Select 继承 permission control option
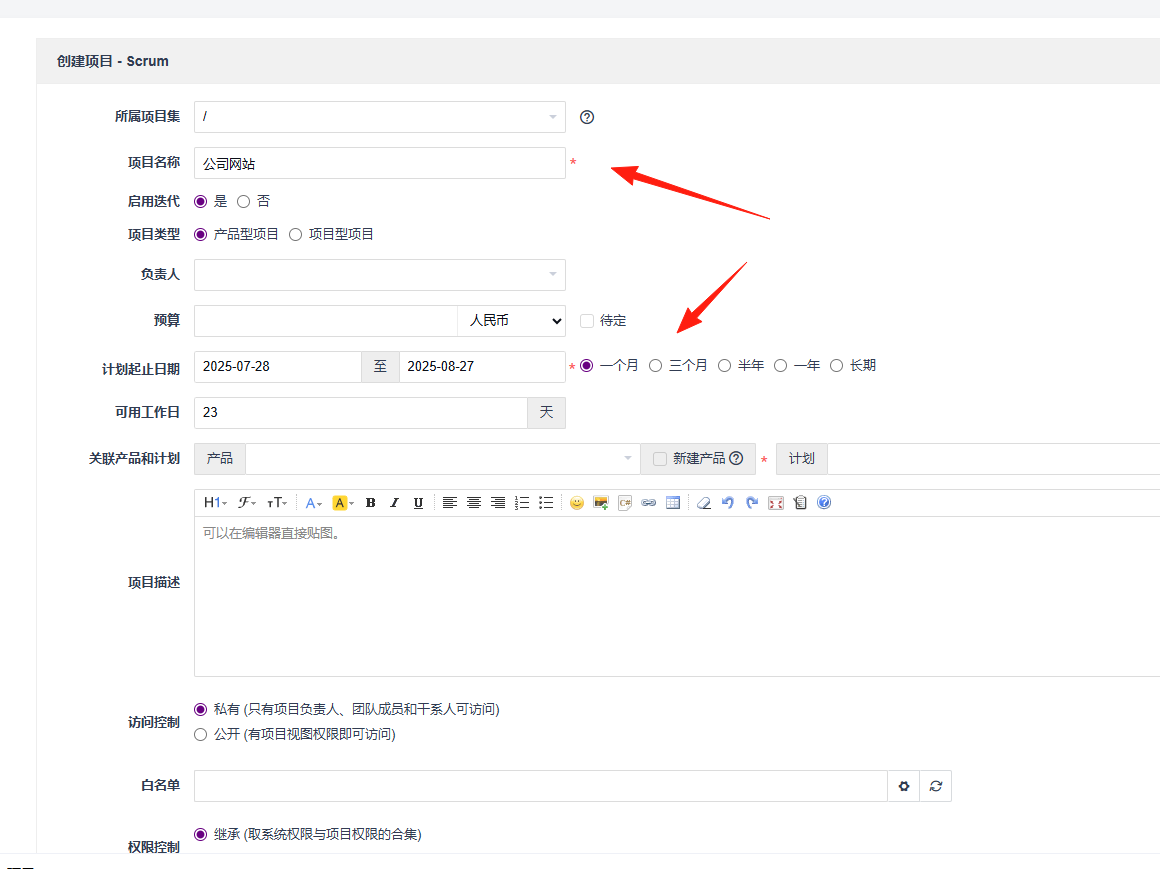Viewport: 1160px width, 869px height. tap(200, 834)
